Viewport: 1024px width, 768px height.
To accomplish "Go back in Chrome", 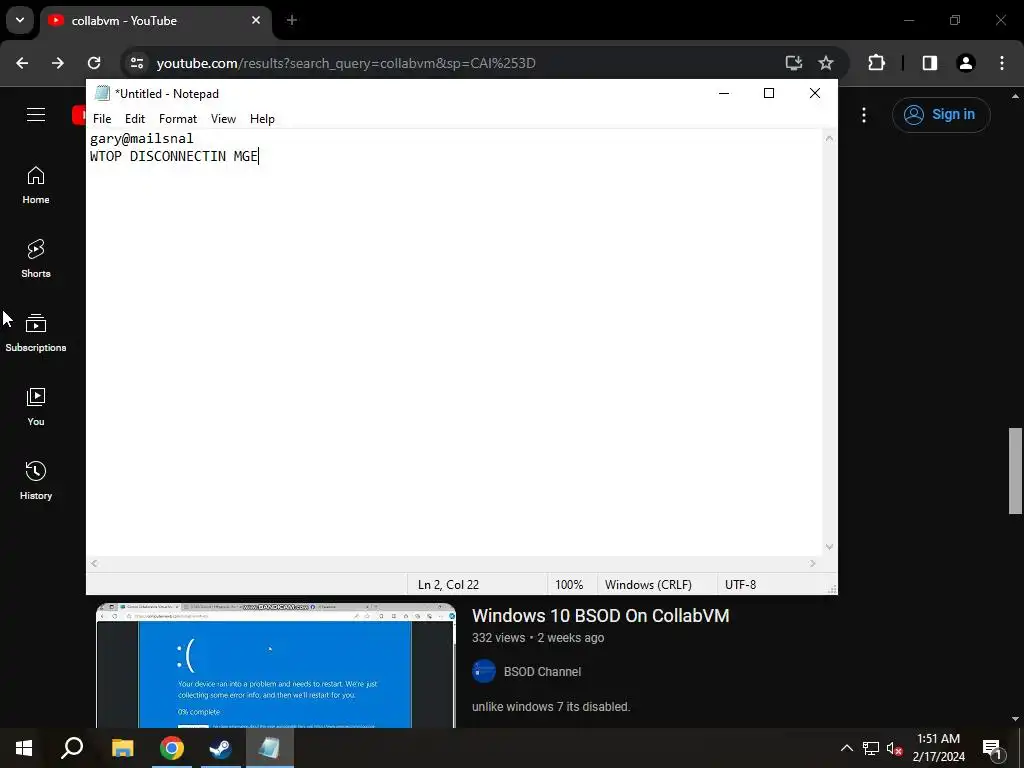I will tap(22, 63).
